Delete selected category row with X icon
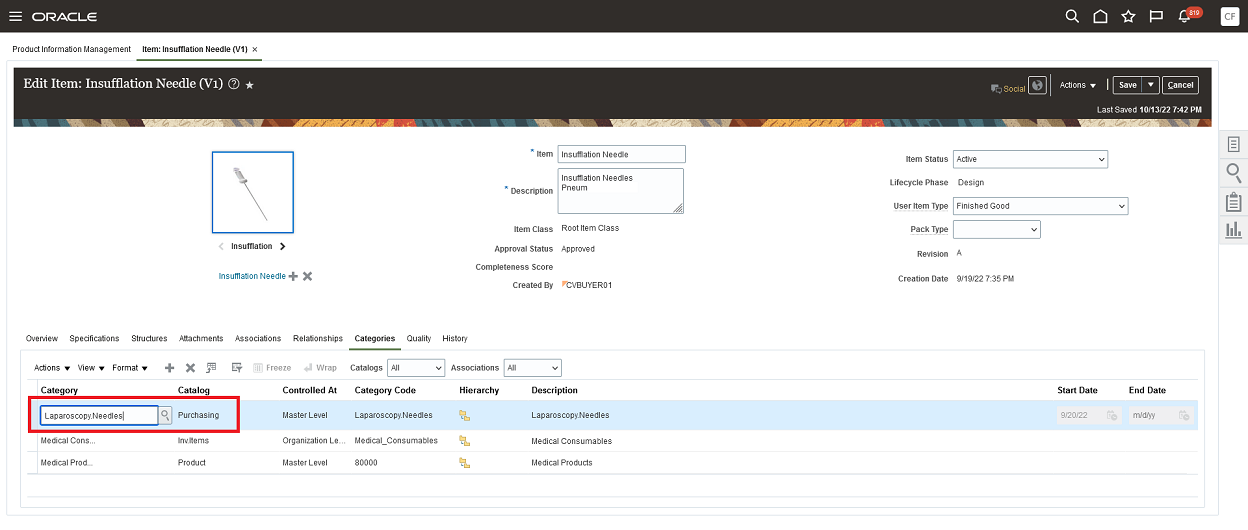Image resolution: width=1248 pixels, height=530 pixels. click(190, 368)
